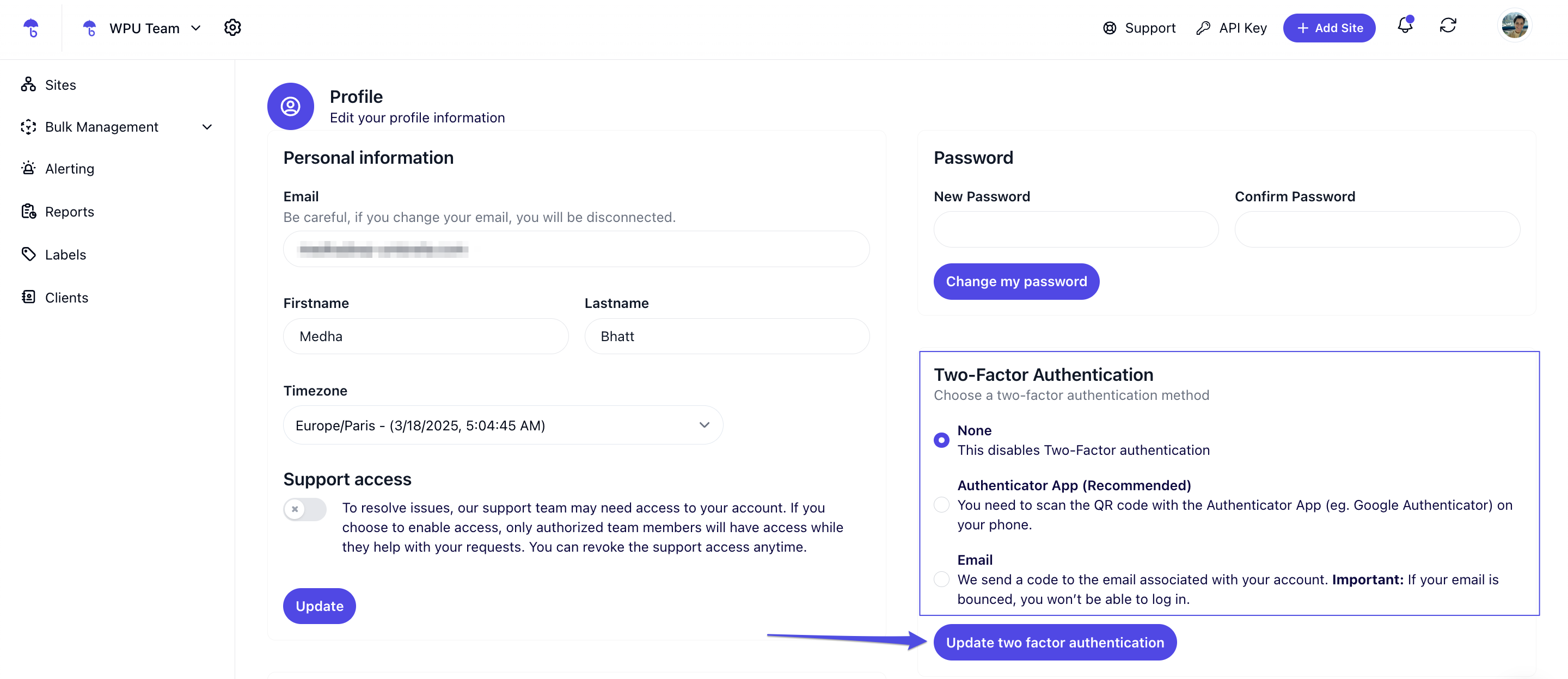This screenshot has width=1568, height=679.
Task: Open Reports in the sidebar
Action: tap(69, 212)
